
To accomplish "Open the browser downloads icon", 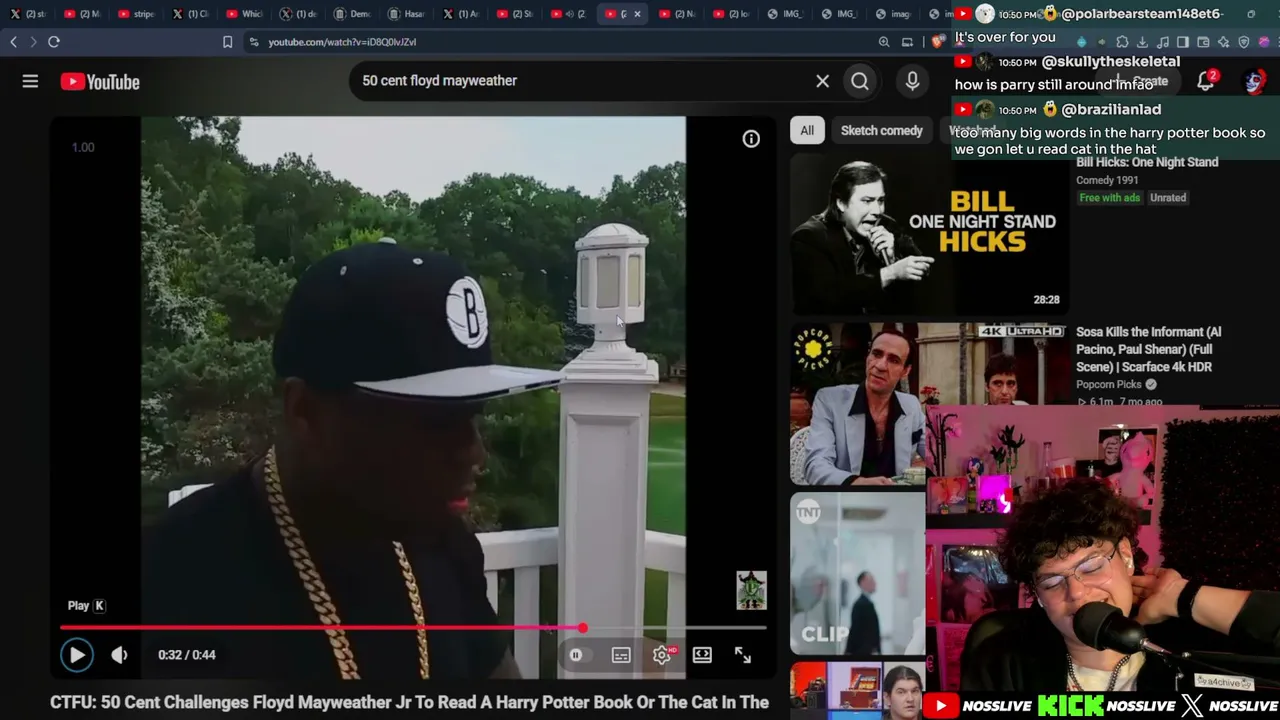I will click(1142, 42).
